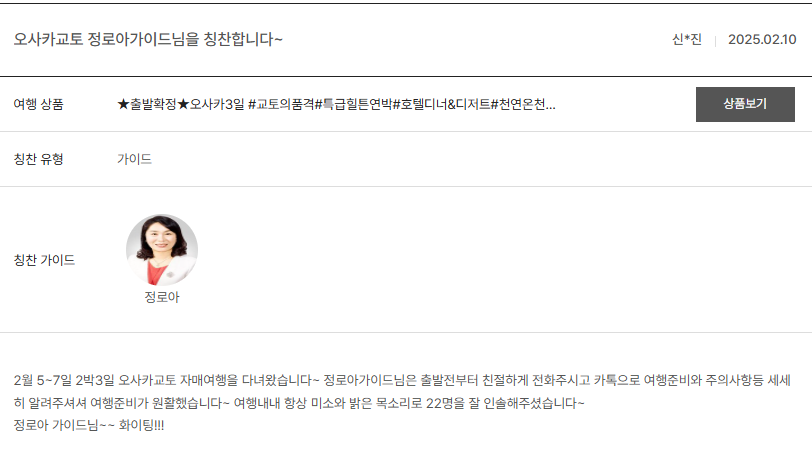Viewport: 812px width, 461px height.
Task: Click the author name 신*진
Action: pyautogui.click(x=687, y=39)
